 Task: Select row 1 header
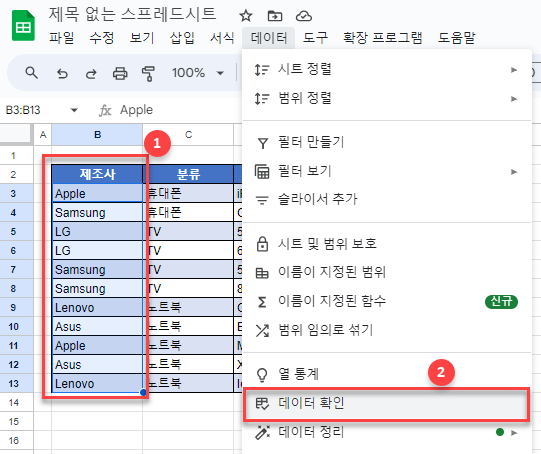point(14,156)
